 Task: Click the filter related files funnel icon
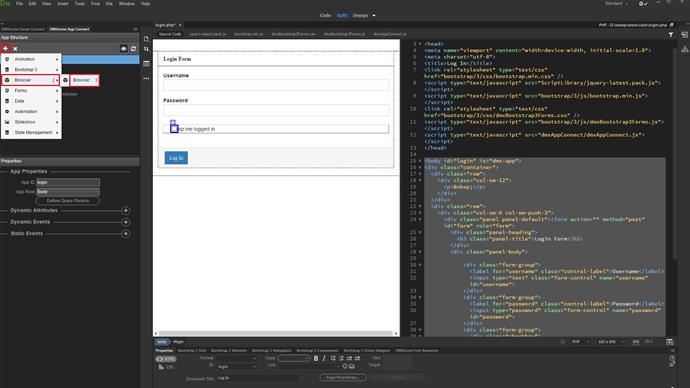(671, 35)
